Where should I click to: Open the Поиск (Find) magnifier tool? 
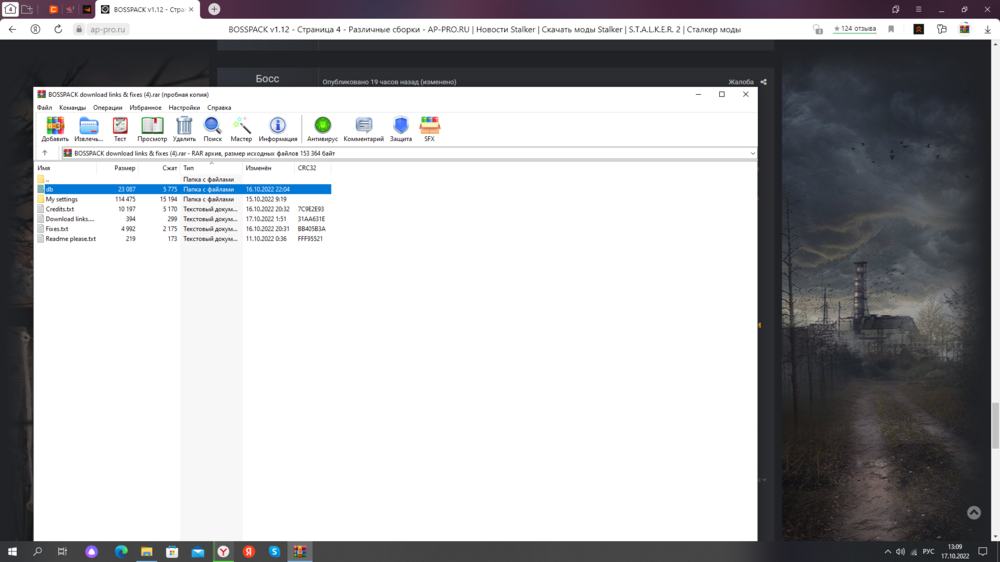[213, 128]
